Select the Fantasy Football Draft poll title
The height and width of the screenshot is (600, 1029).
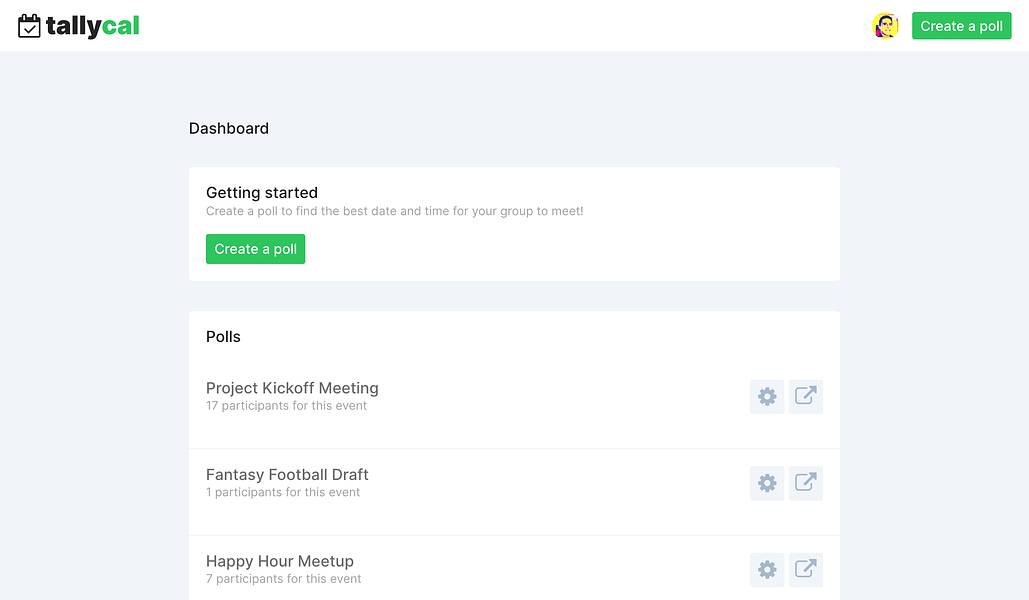pyautogui.click(x=287, y=475)
